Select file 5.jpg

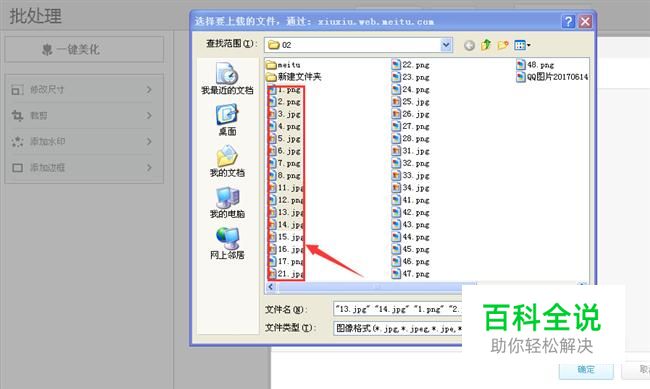coord(284,139)
